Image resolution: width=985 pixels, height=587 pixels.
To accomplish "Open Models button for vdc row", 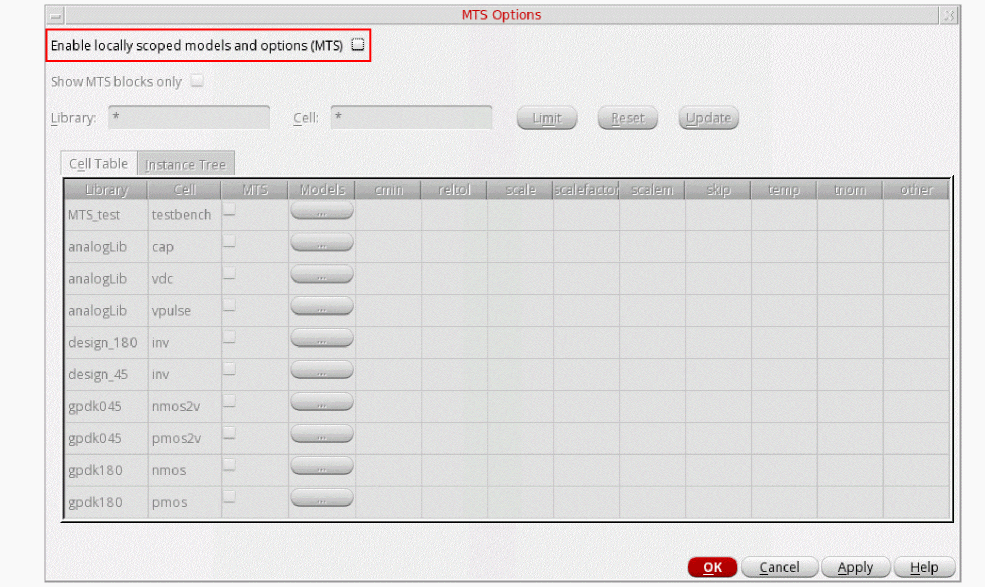I will click(x=322, y=275).
